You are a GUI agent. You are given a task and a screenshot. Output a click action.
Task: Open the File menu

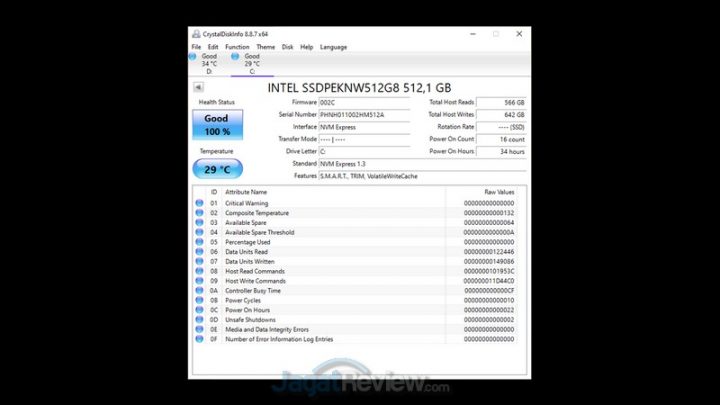(196, 47)
